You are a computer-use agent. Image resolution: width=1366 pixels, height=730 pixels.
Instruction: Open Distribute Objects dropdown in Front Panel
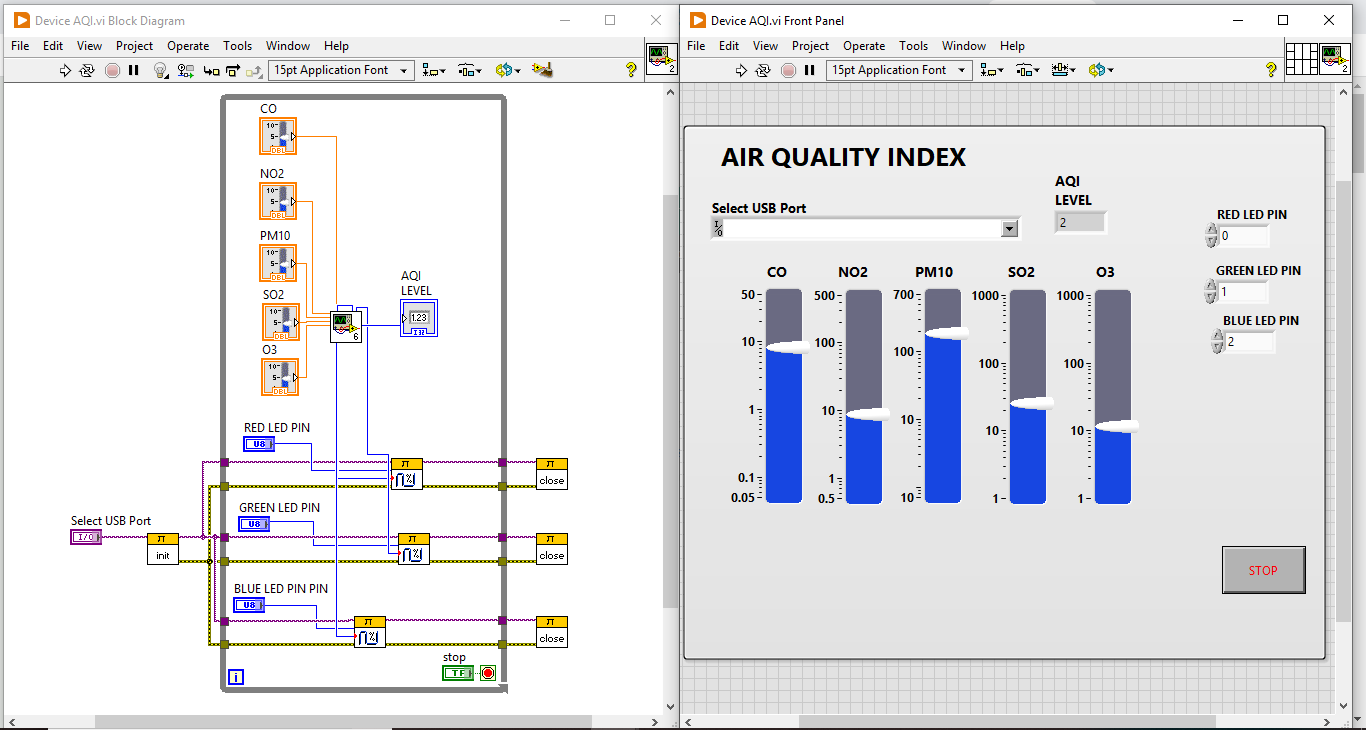point(1028,70)
